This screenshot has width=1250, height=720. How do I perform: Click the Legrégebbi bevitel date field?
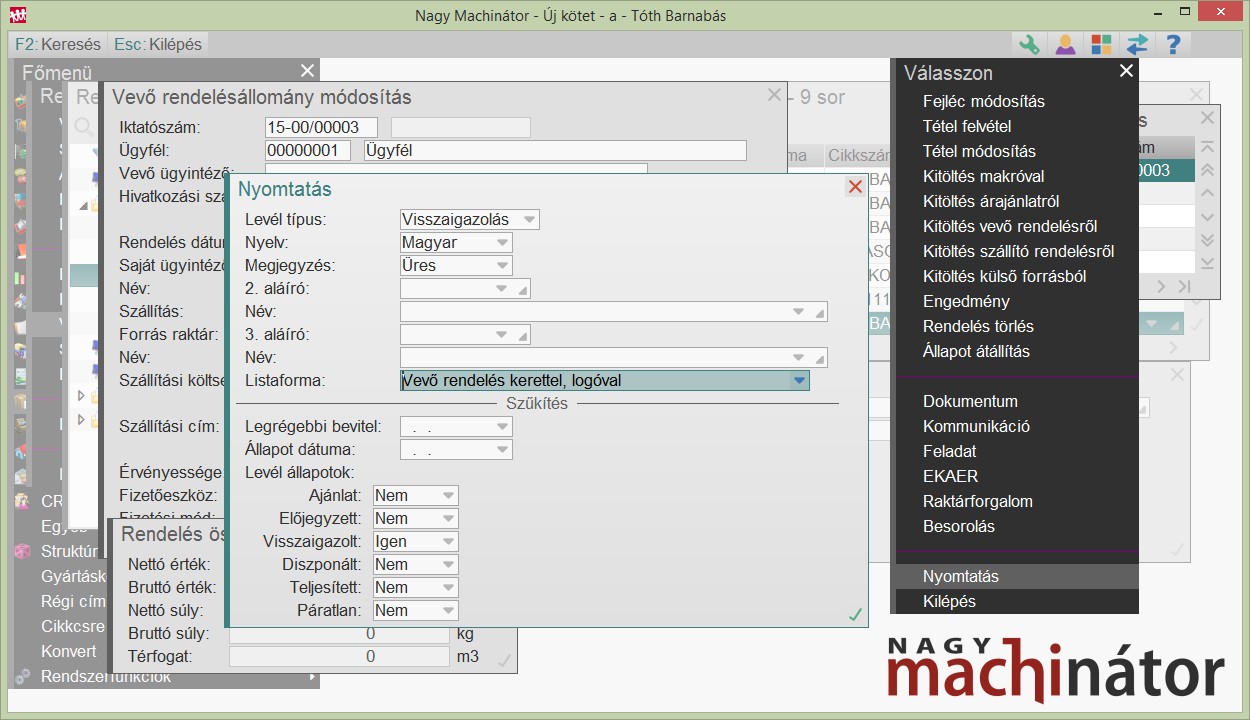[x=455, y=426]
